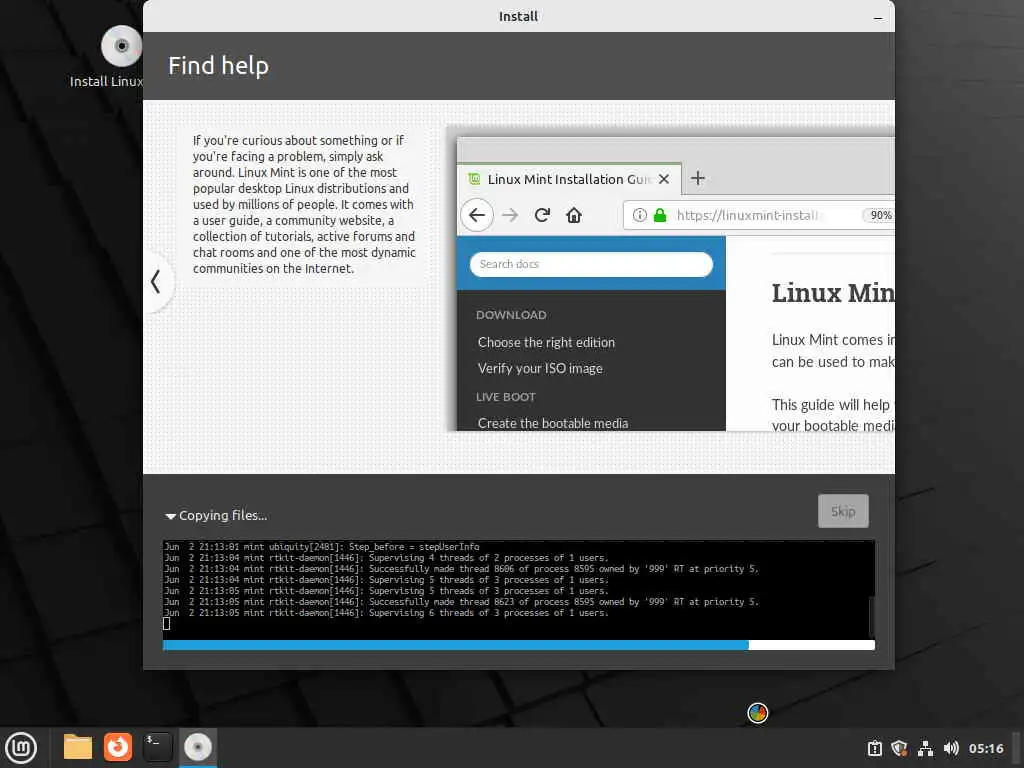This screenshot has height=768, width=1024.
Task: Click the round mouse pointer indicator icon
Action: coord(758,713)
